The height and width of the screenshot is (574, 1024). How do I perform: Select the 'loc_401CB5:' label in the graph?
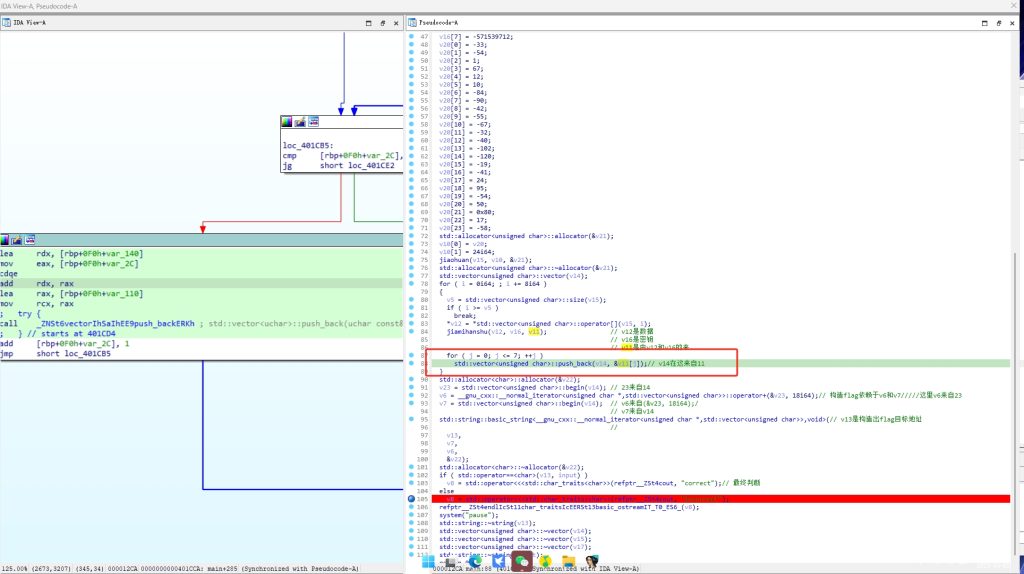point(308,146)
